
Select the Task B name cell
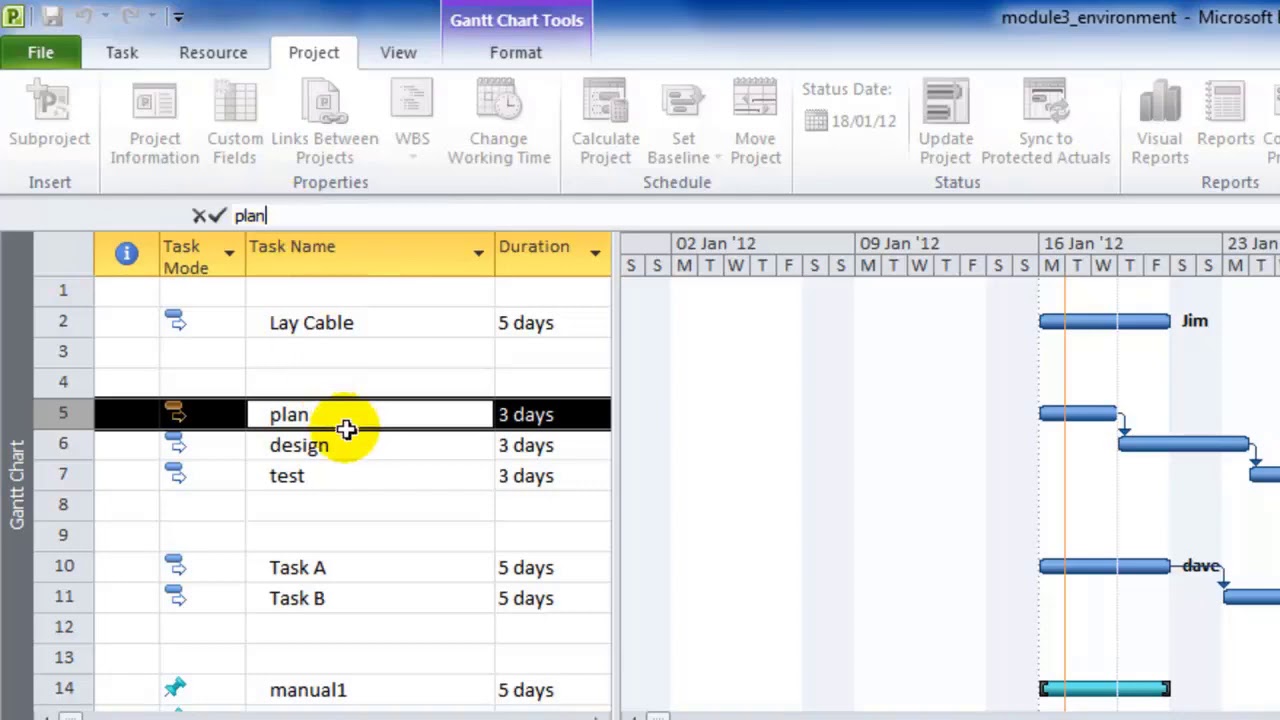369,598
